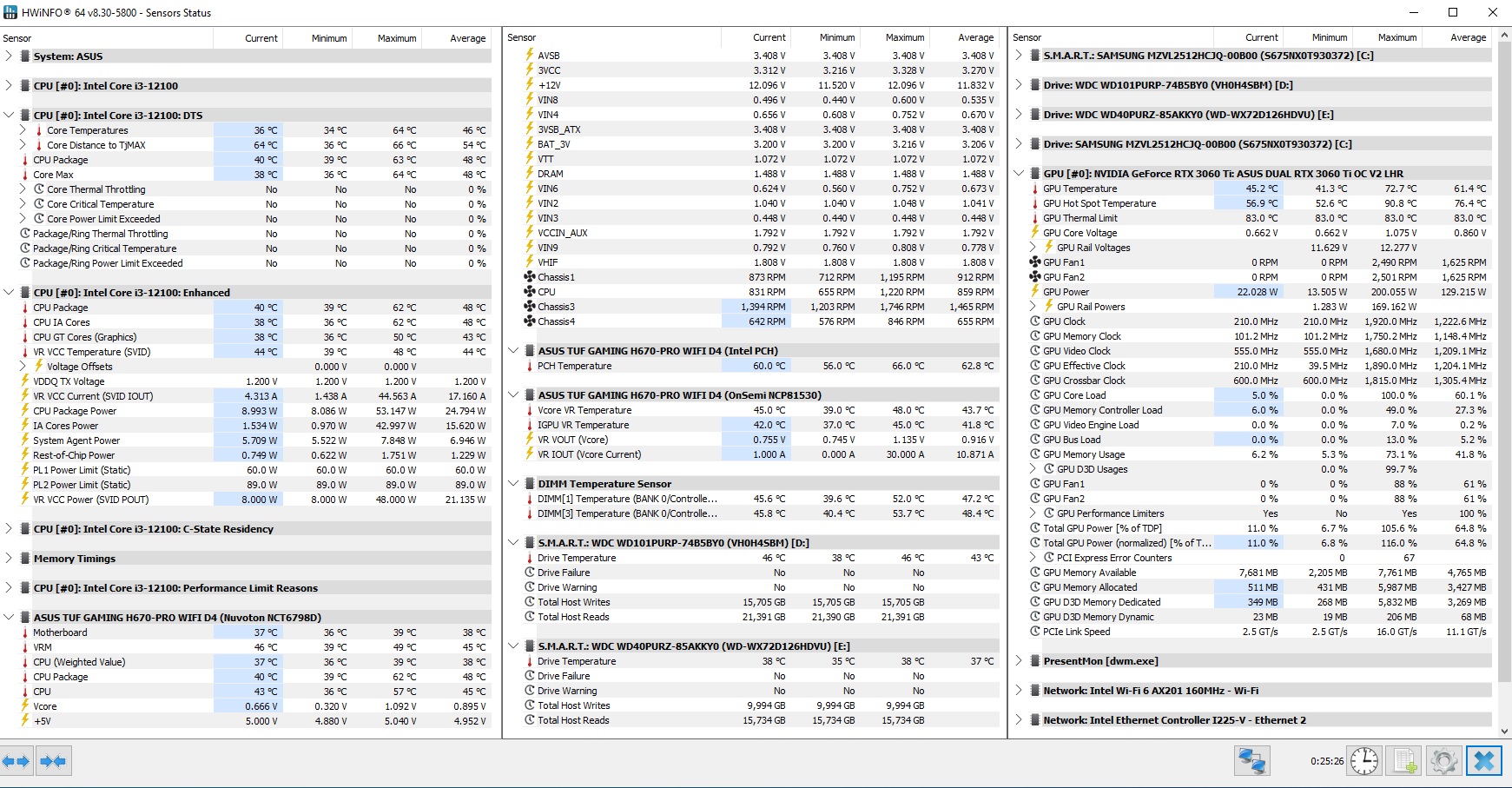Click the clock icon beside GPU Core Load
This screenshot has height=788, width=1512.
pyautogui.click(x=1035, y=395)
